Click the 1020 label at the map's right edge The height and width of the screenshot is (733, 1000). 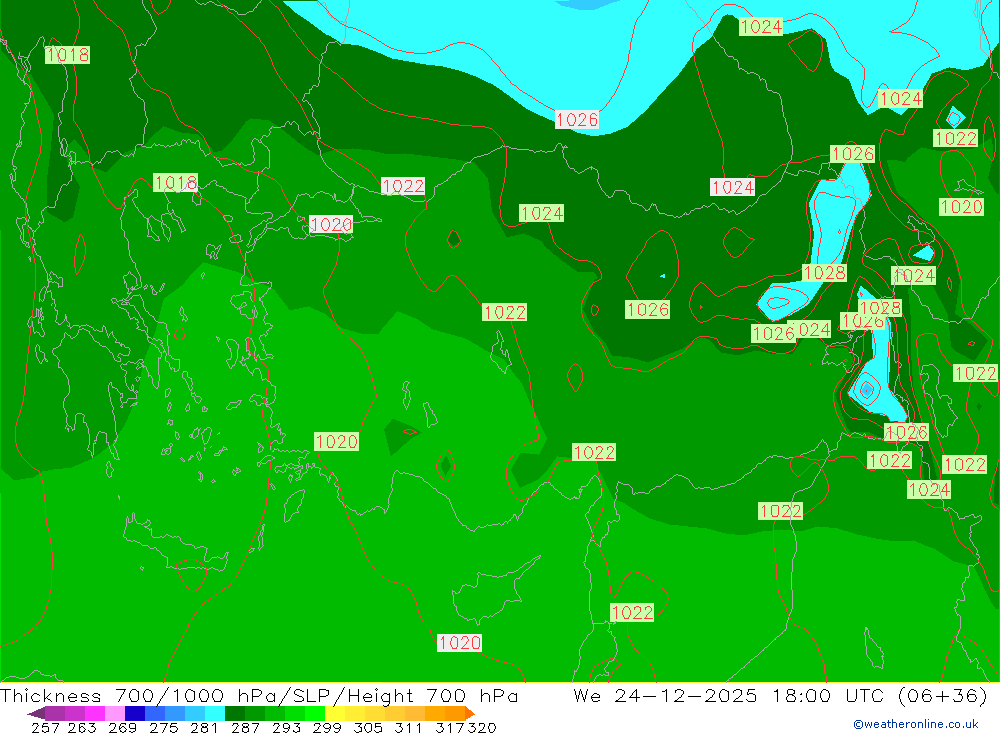(x=961, y=207)
